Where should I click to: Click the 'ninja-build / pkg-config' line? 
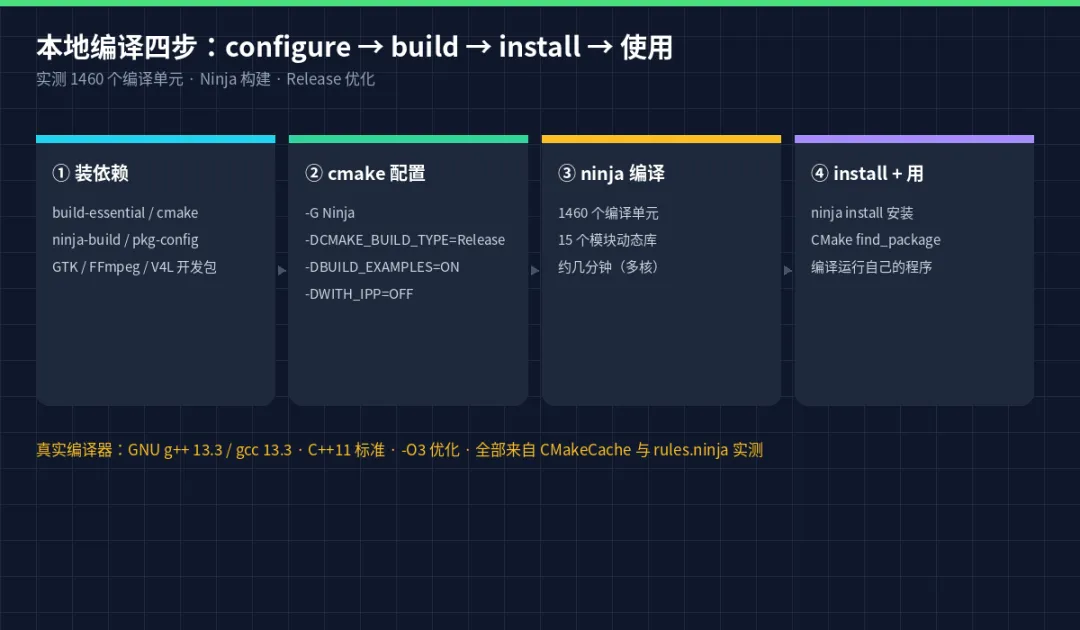125,240
